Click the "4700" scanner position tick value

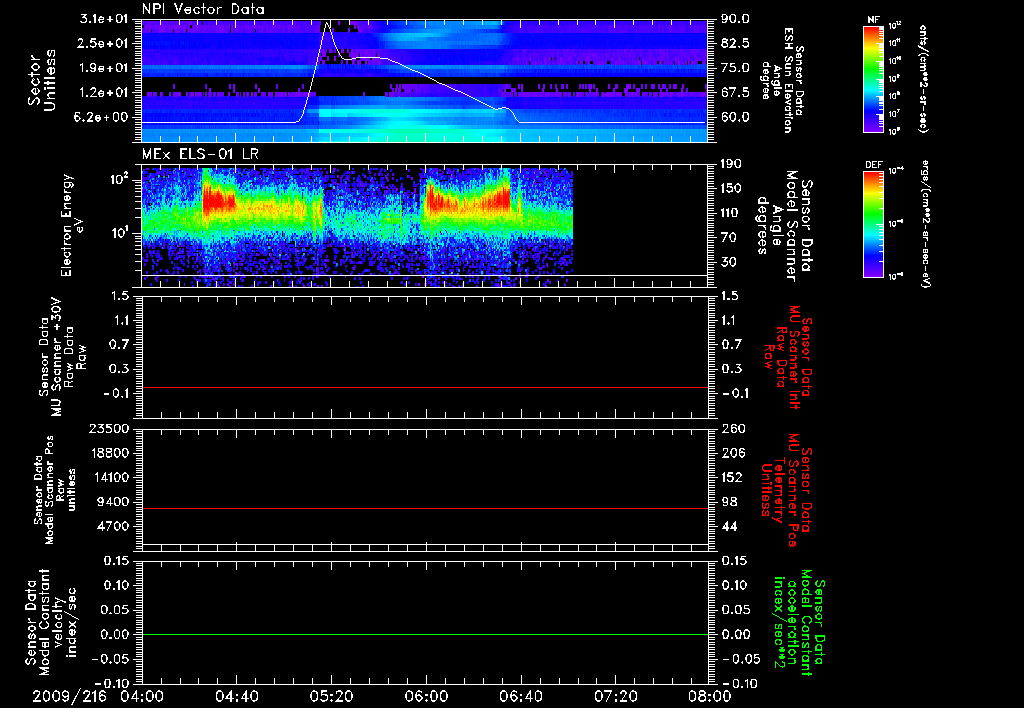tap(114, 526)
